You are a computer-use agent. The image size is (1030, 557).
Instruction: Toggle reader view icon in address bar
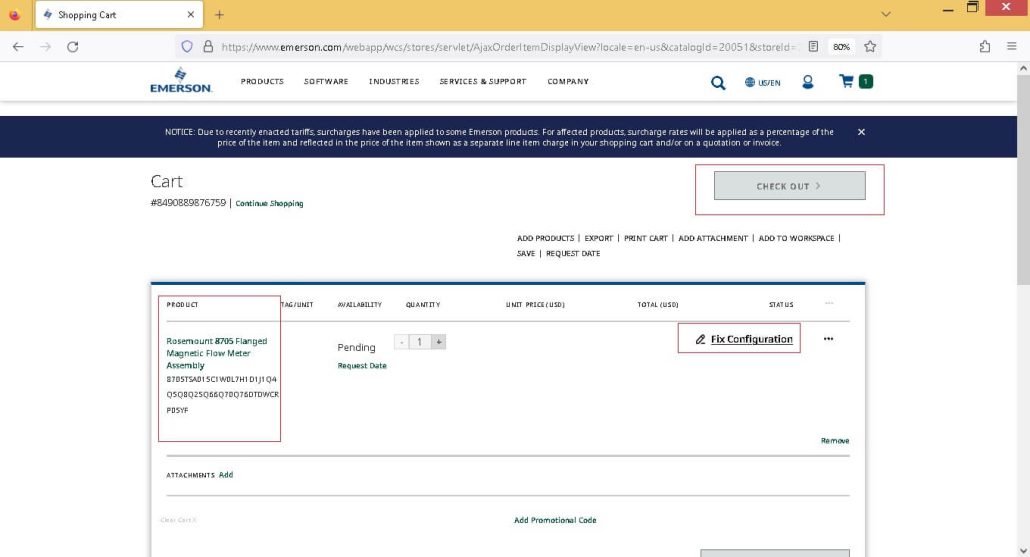point(813,47)
